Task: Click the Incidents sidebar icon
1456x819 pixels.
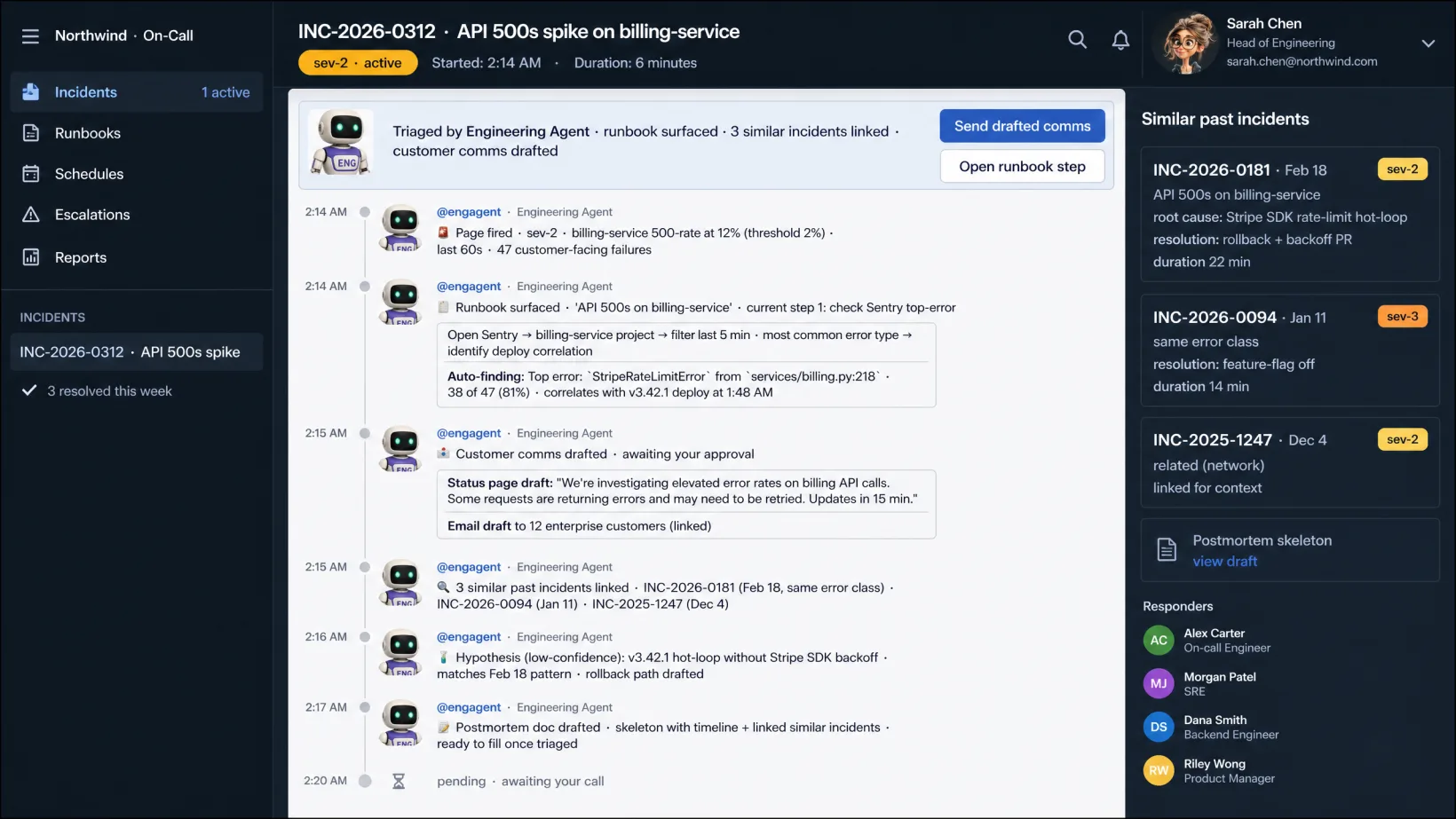Action: 31,92
